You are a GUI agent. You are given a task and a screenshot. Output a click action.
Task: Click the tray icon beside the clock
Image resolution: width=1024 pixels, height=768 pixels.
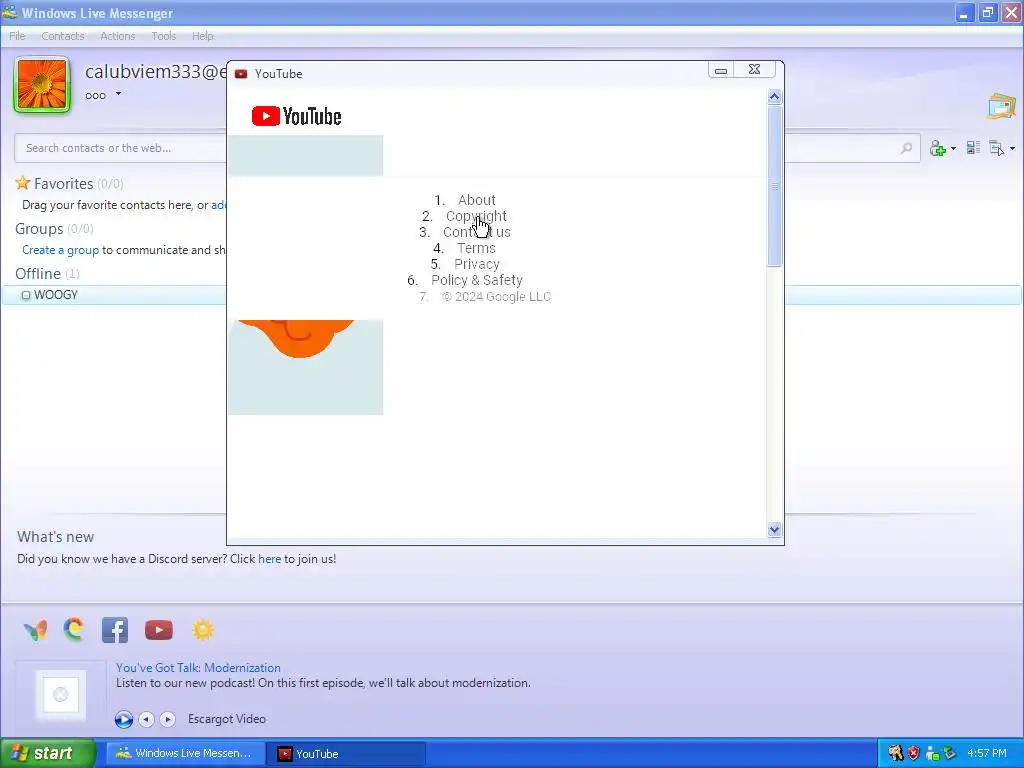click(950, 753)
